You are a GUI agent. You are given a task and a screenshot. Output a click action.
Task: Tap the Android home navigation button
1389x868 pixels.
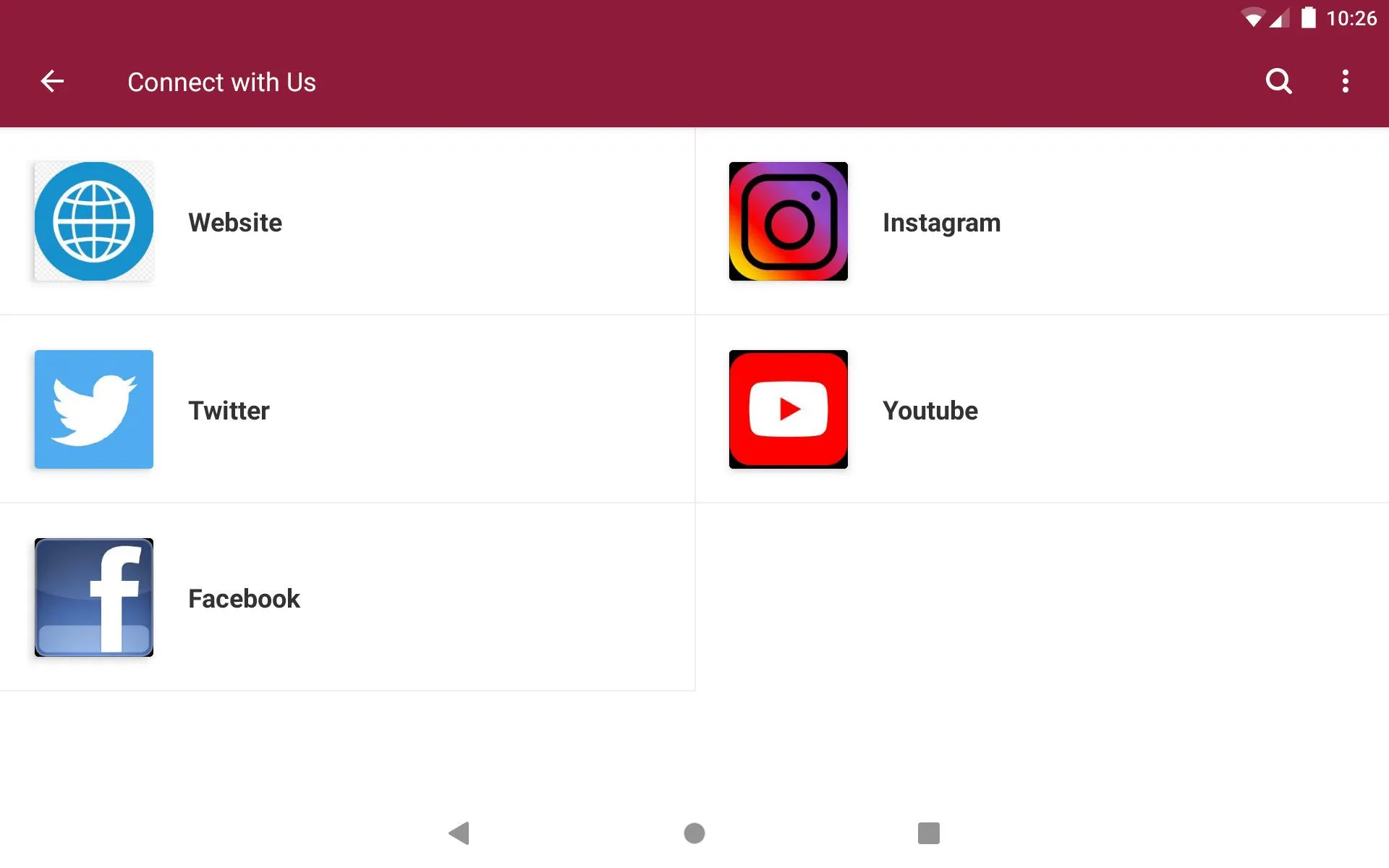[x=694, y=831]
